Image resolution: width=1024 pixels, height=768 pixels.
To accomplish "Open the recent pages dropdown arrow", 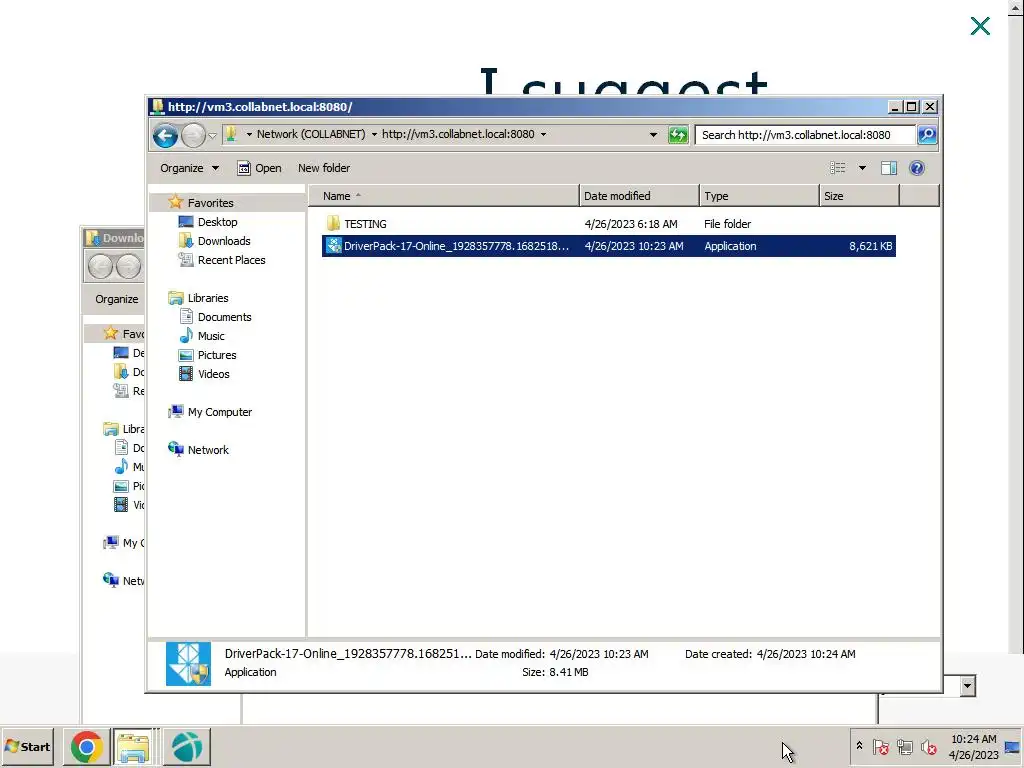I will pos(212,135).
